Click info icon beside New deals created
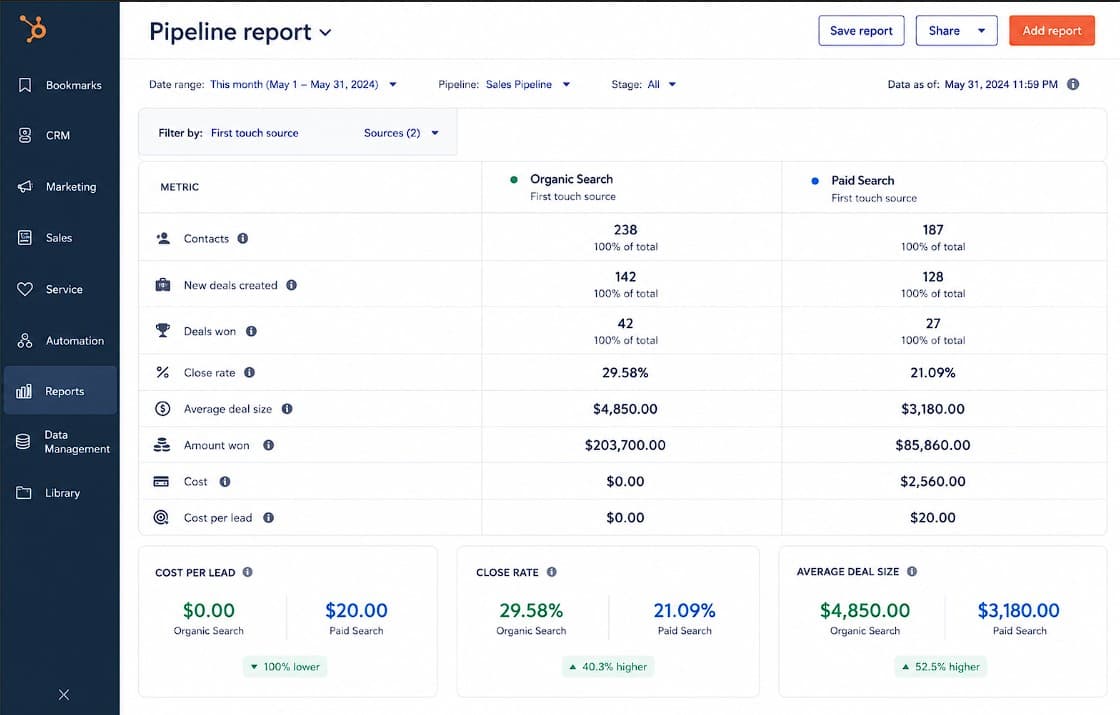The height and width of the screenshot is (715, 1120). tap(291, 285)
